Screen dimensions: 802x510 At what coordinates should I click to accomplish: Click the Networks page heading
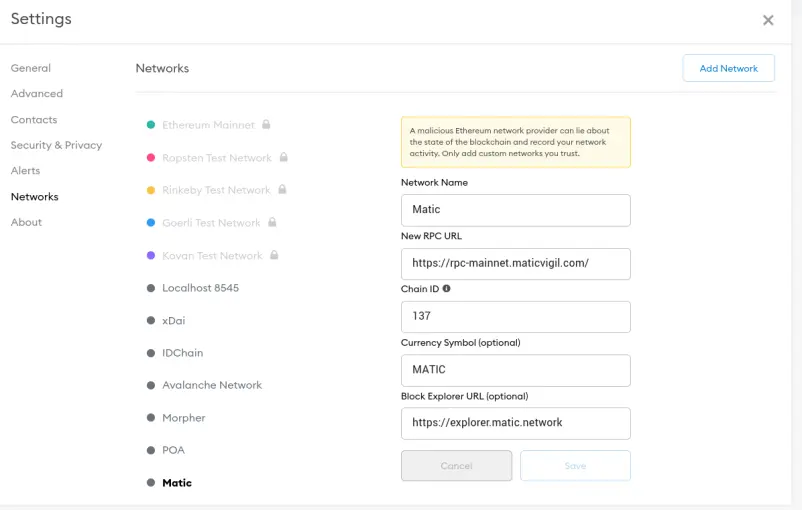162,68
